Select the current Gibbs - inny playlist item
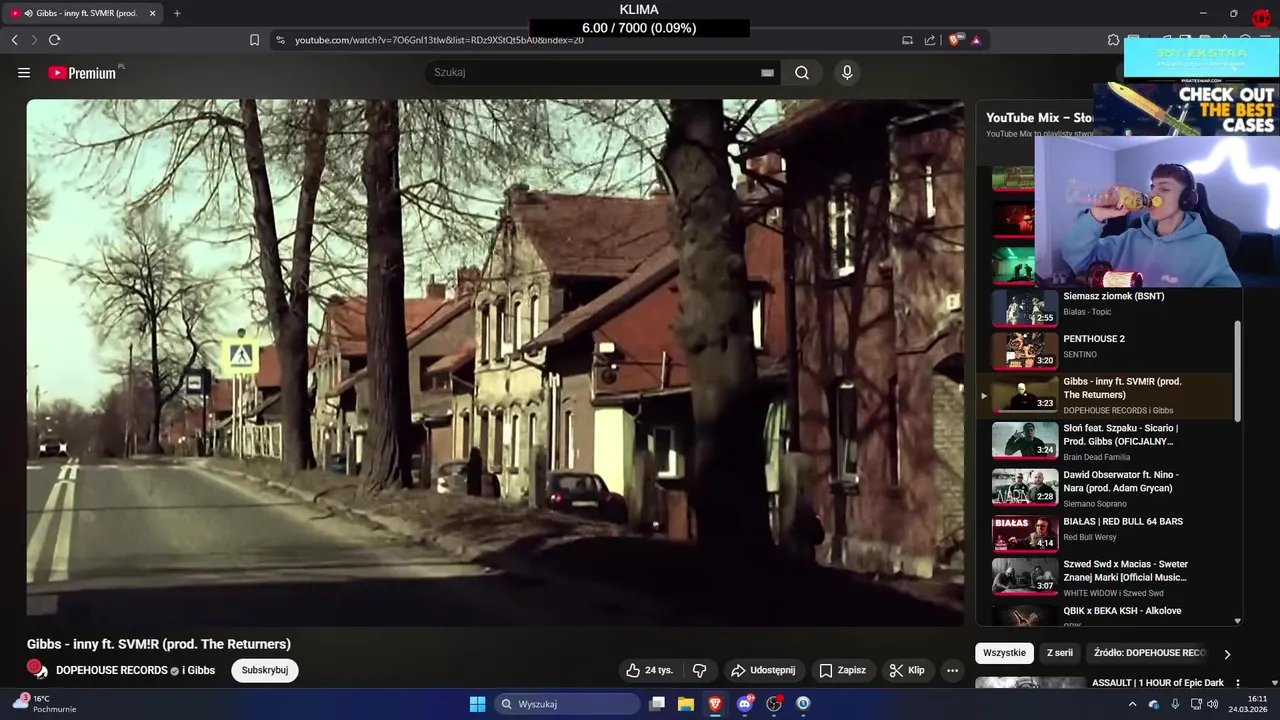Viewport: 1280px width, 720px height. [x=1105, y=396]
